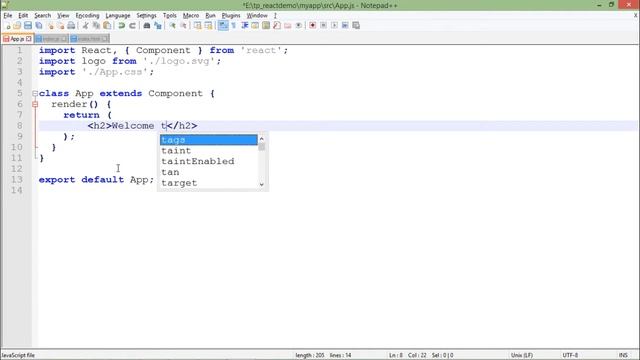Open the Encoding menu
This screenshot has width=640, height=360.
87,16
